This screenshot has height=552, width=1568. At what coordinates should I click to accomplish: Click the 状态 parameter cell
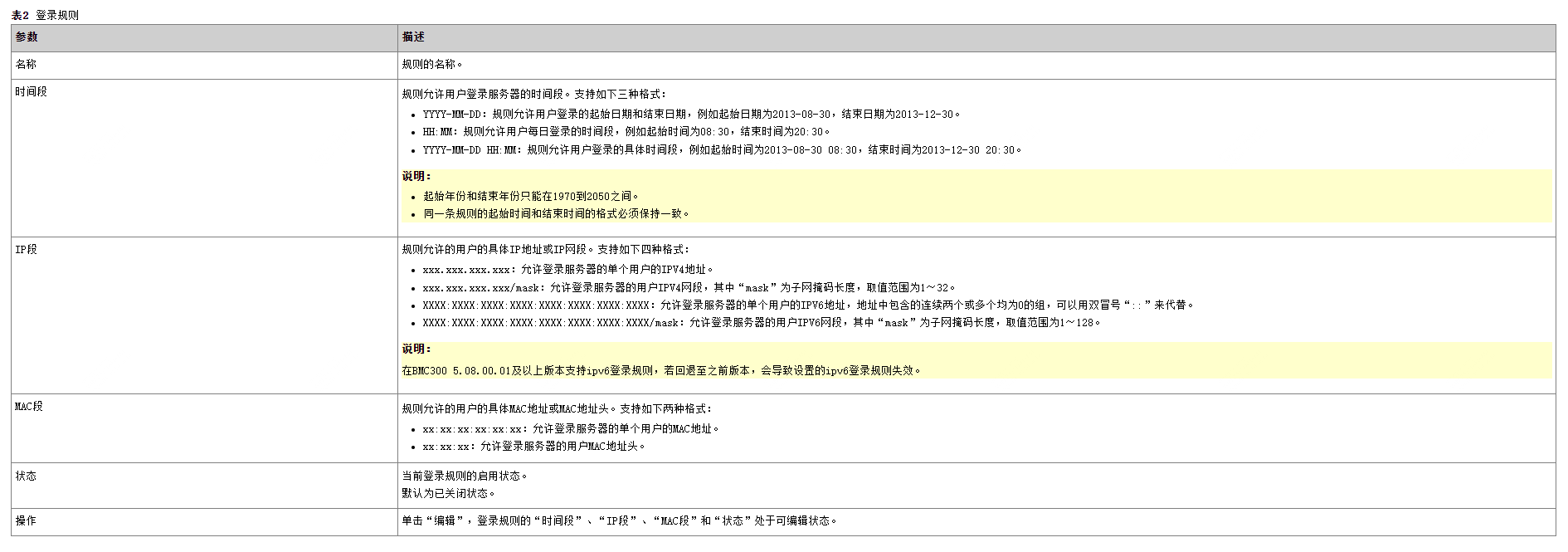pos(26,476)
